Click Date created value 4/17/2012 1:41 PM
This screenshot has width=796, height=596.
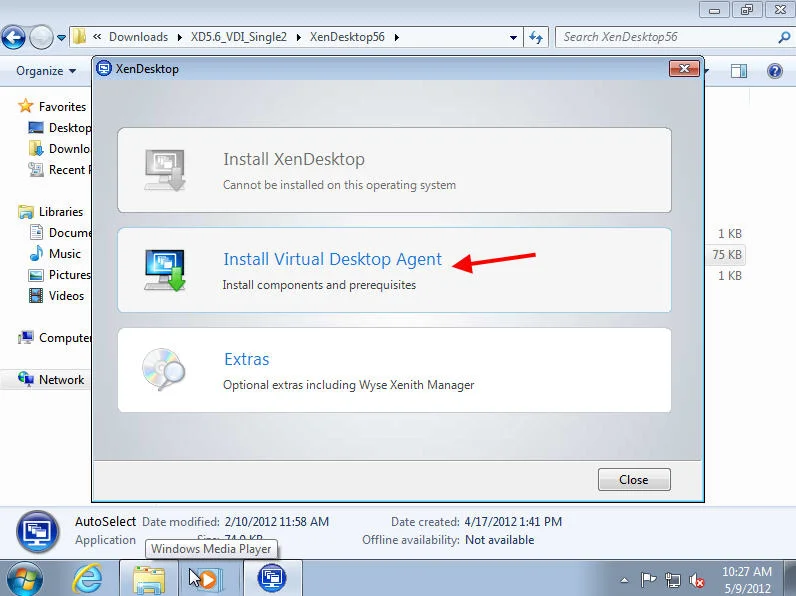click(x=513, y=521)
